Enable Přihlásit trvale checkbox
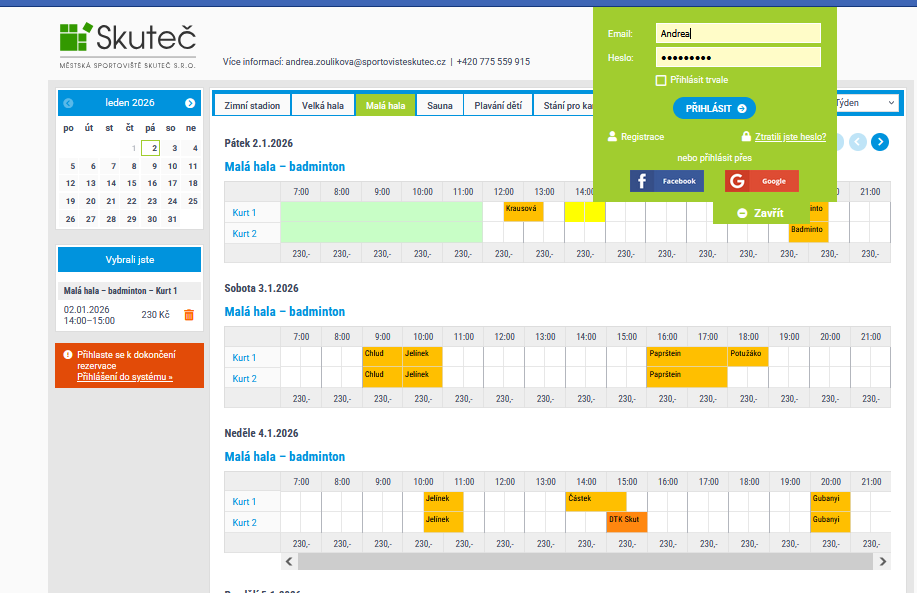This screenshot has width=917, height=593. 661,80
